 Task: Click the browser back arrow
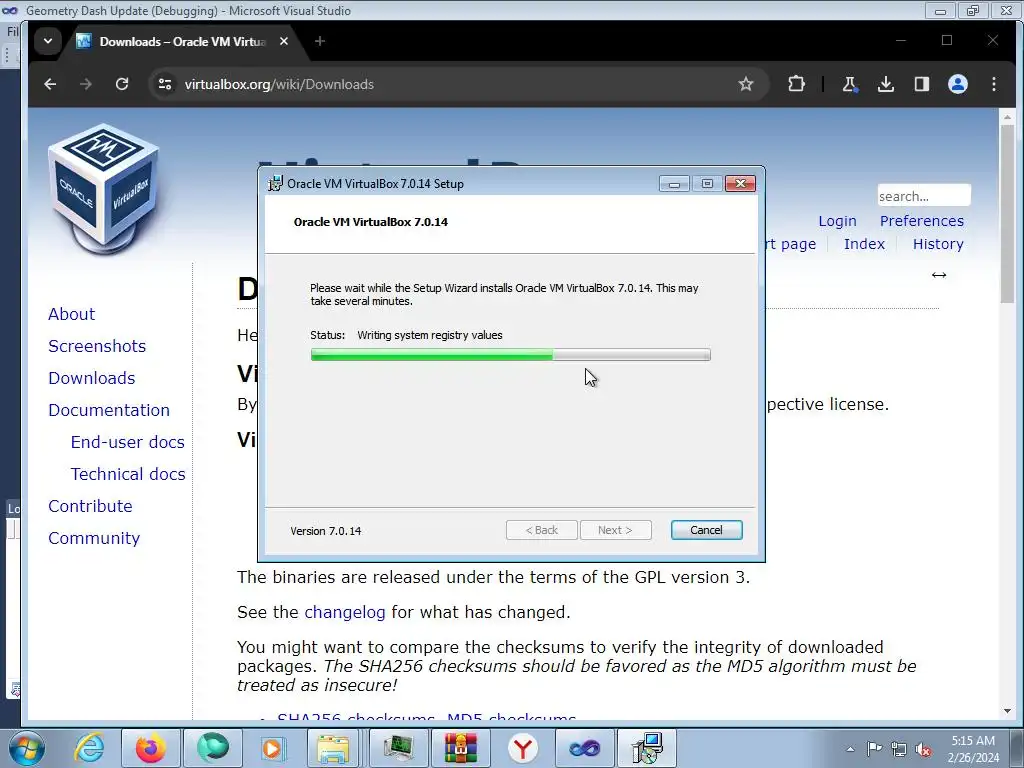point(50,84)
